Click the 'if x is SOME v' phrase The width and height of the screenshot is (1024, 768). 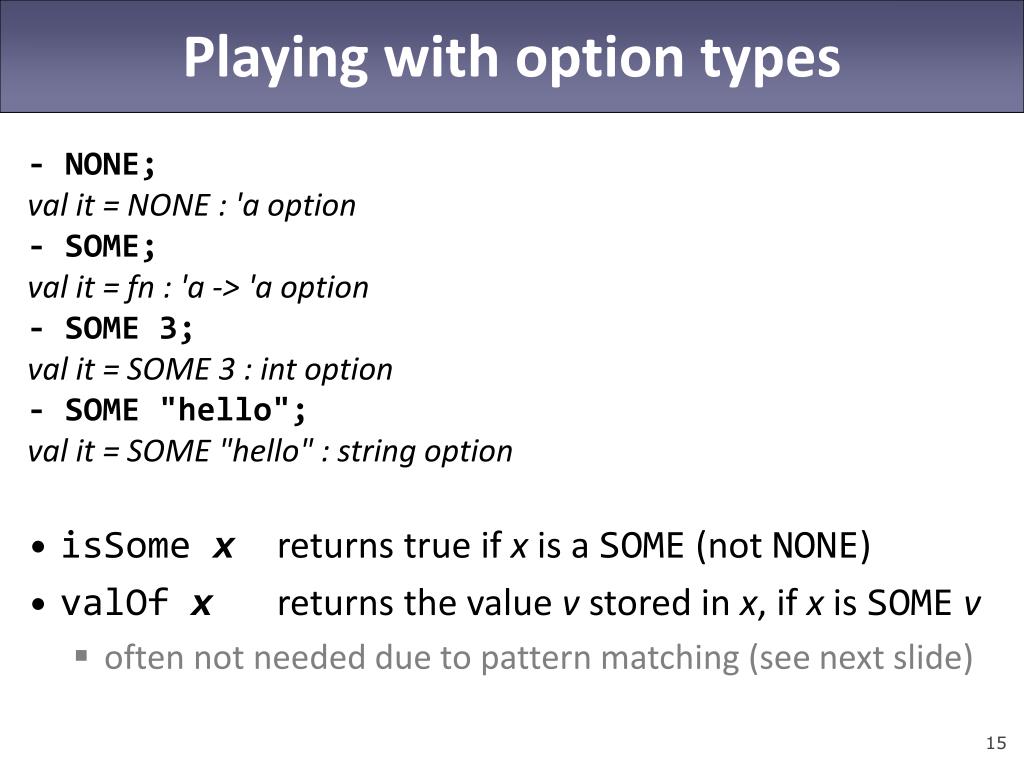878,603
